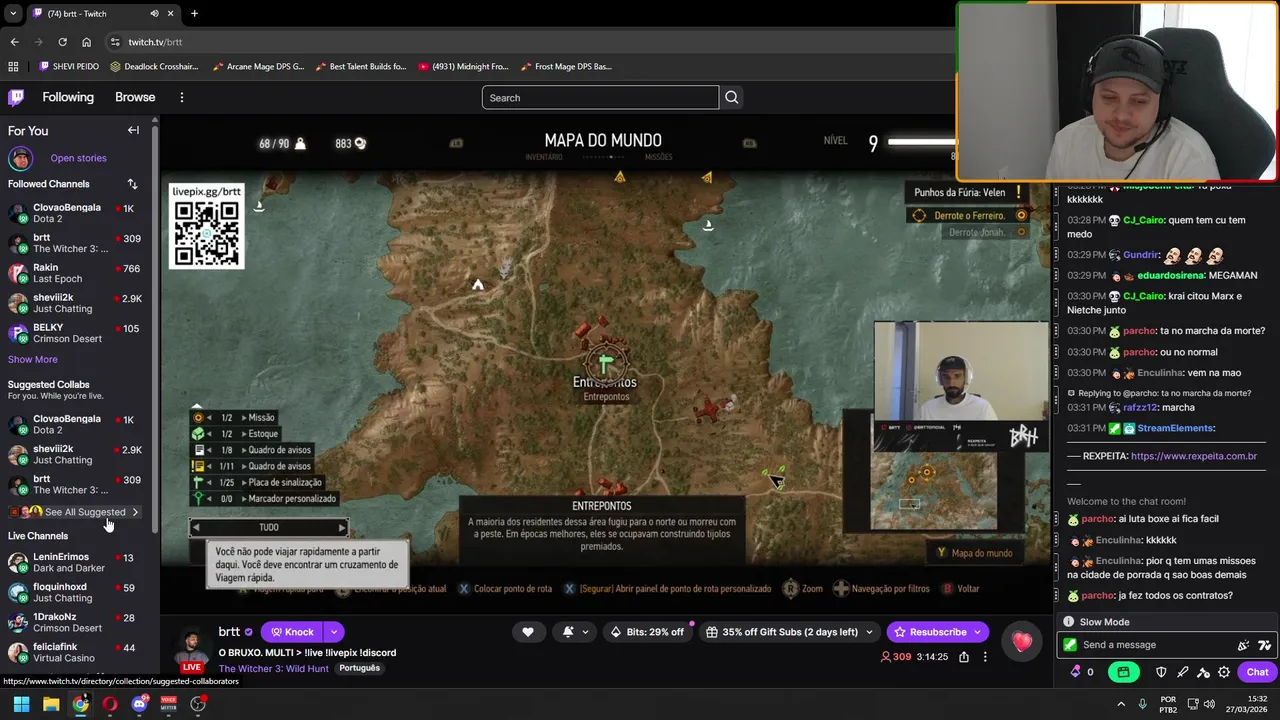1280x720 pixels.
Task: Open the chat identity badge icon
Action: tap(1070, 645)
